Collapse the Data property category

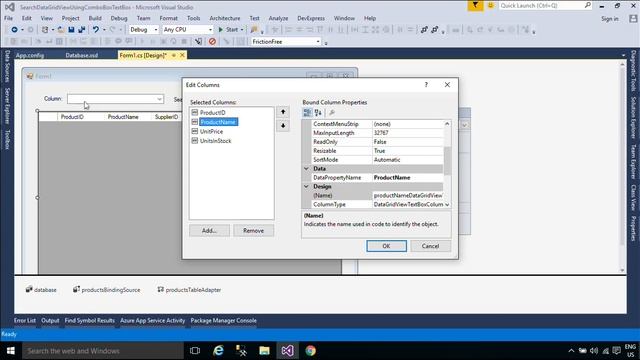coord(307,169)
